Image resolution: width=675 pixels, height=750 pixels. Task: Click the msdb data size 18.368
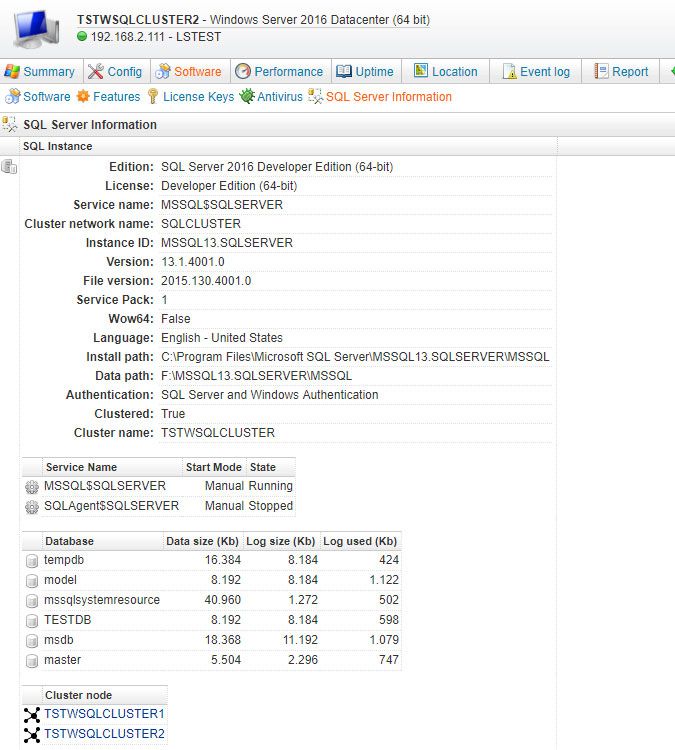point(223,640)
